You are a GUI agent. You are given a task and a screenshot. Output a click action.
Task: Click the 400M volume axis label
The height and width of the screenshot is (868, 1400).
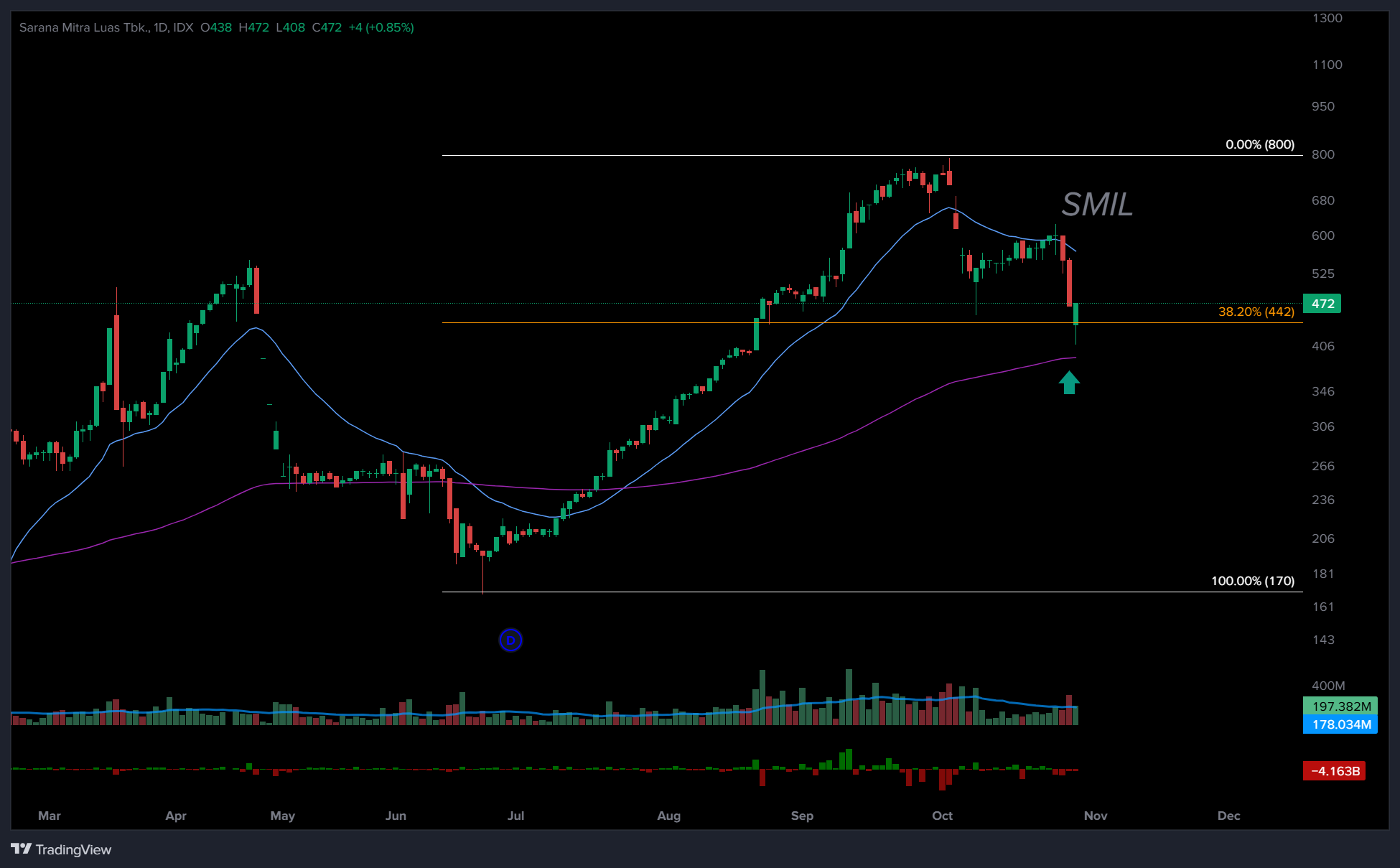coord(1327,686)
